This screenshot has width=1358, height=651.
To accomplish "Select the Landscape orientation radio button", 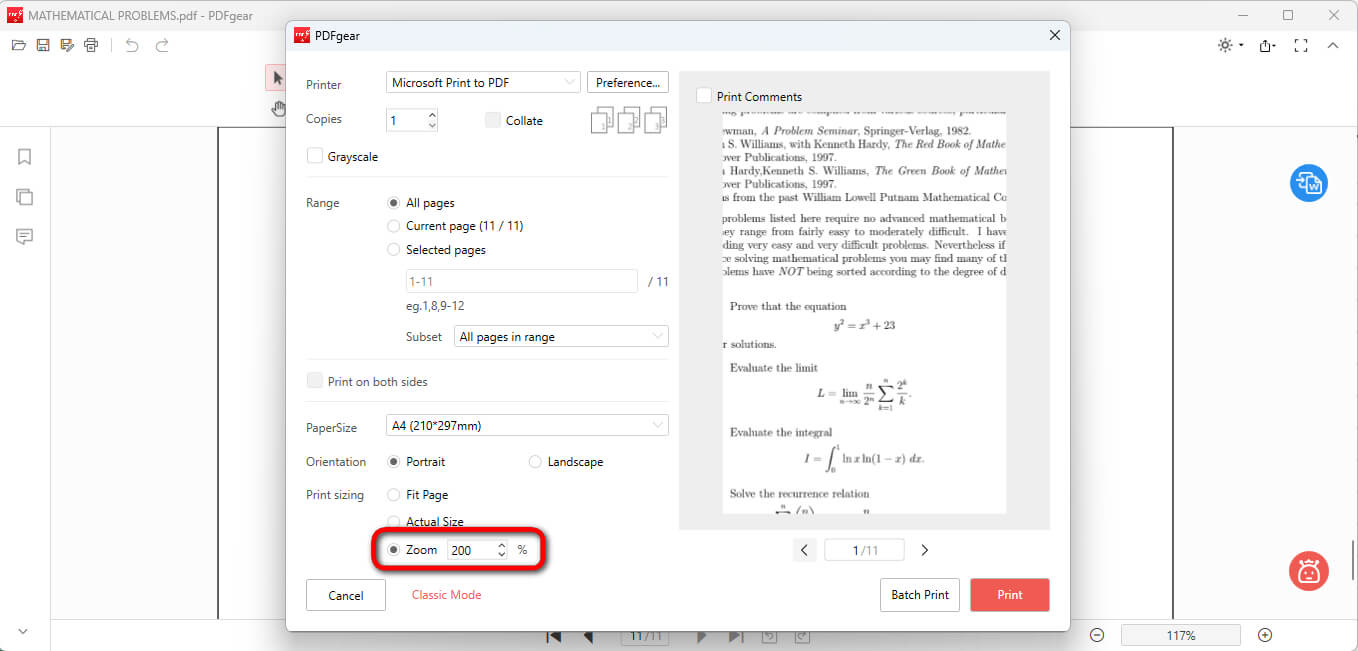I will click(535, 462).
